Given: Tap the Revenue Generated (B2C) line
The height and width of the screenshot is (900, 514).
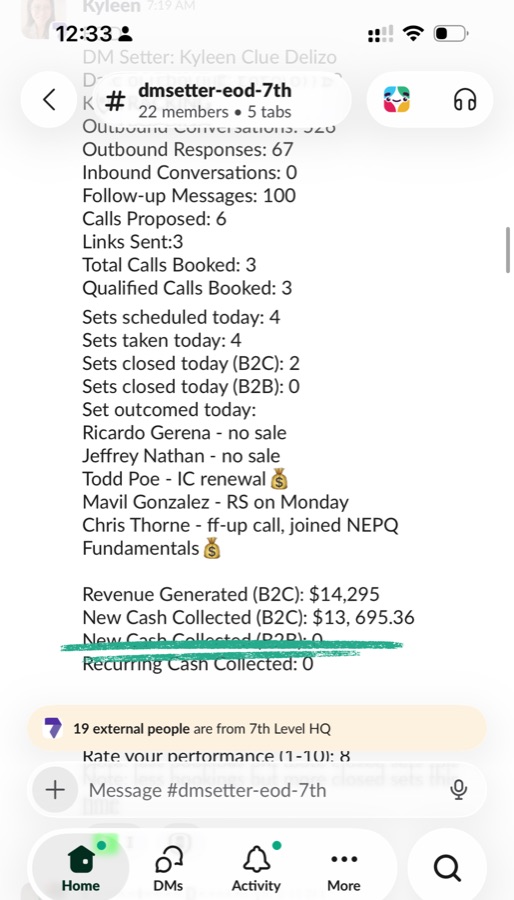Looking at the screenshot, I should click(x=231, y=594).
